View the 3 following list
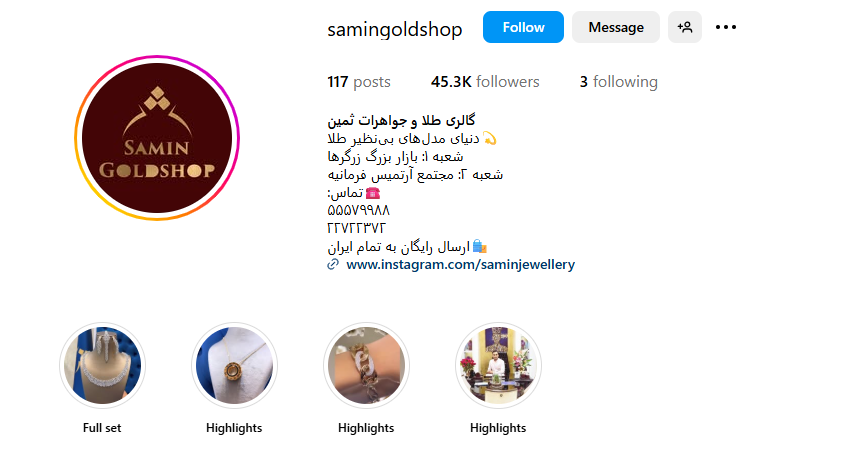This screenshot has height=470, width=859. click(619, 82)
